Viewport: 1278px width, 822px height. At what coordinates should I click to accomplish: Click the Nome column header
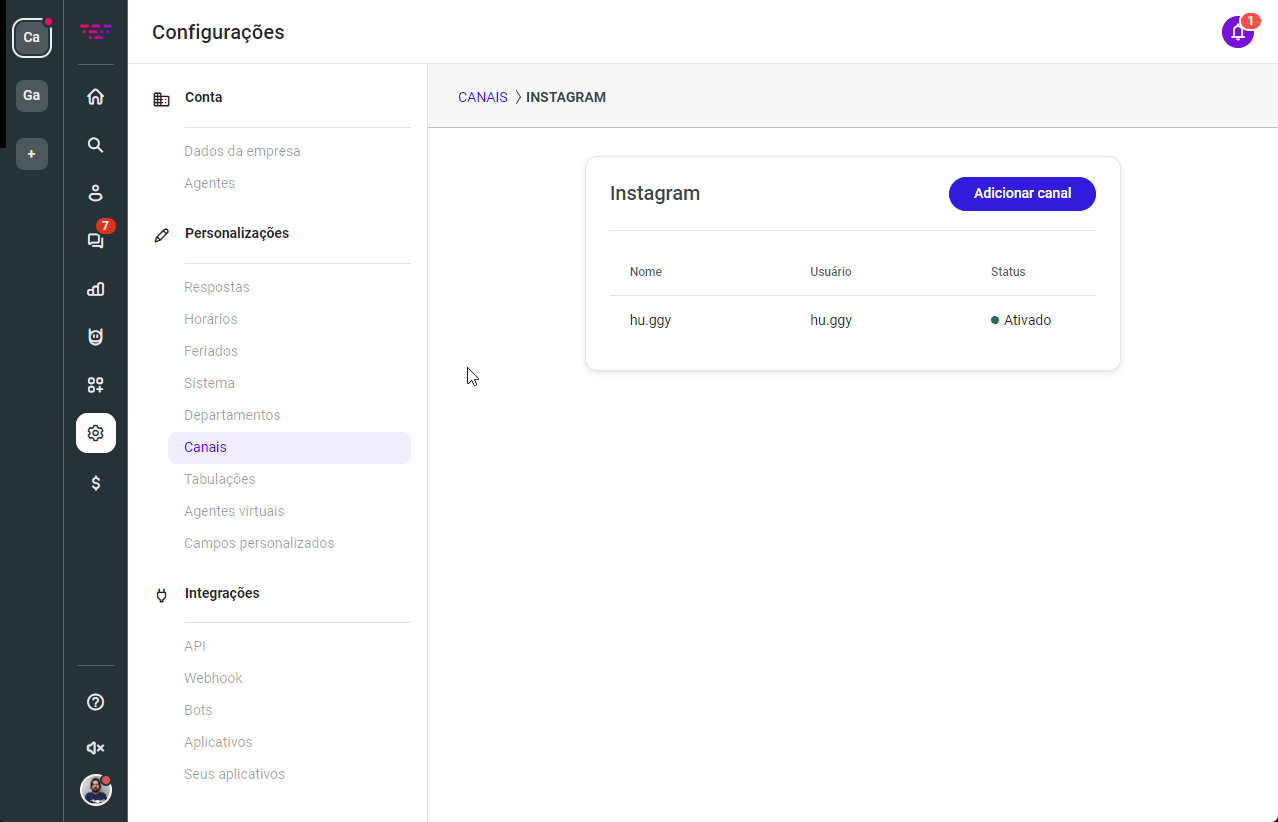646,272
